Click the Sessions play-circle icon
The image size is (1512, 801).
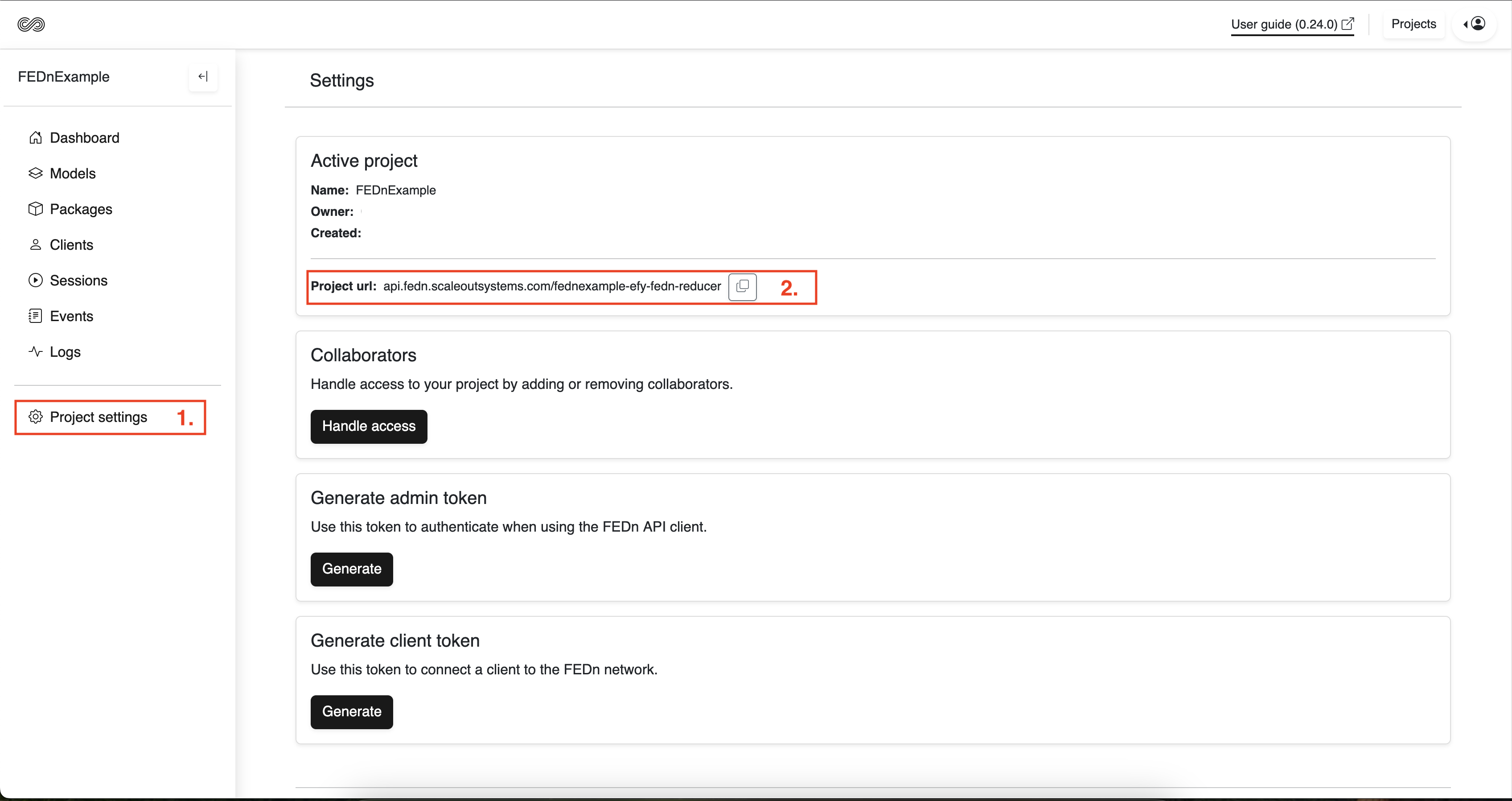36,280
